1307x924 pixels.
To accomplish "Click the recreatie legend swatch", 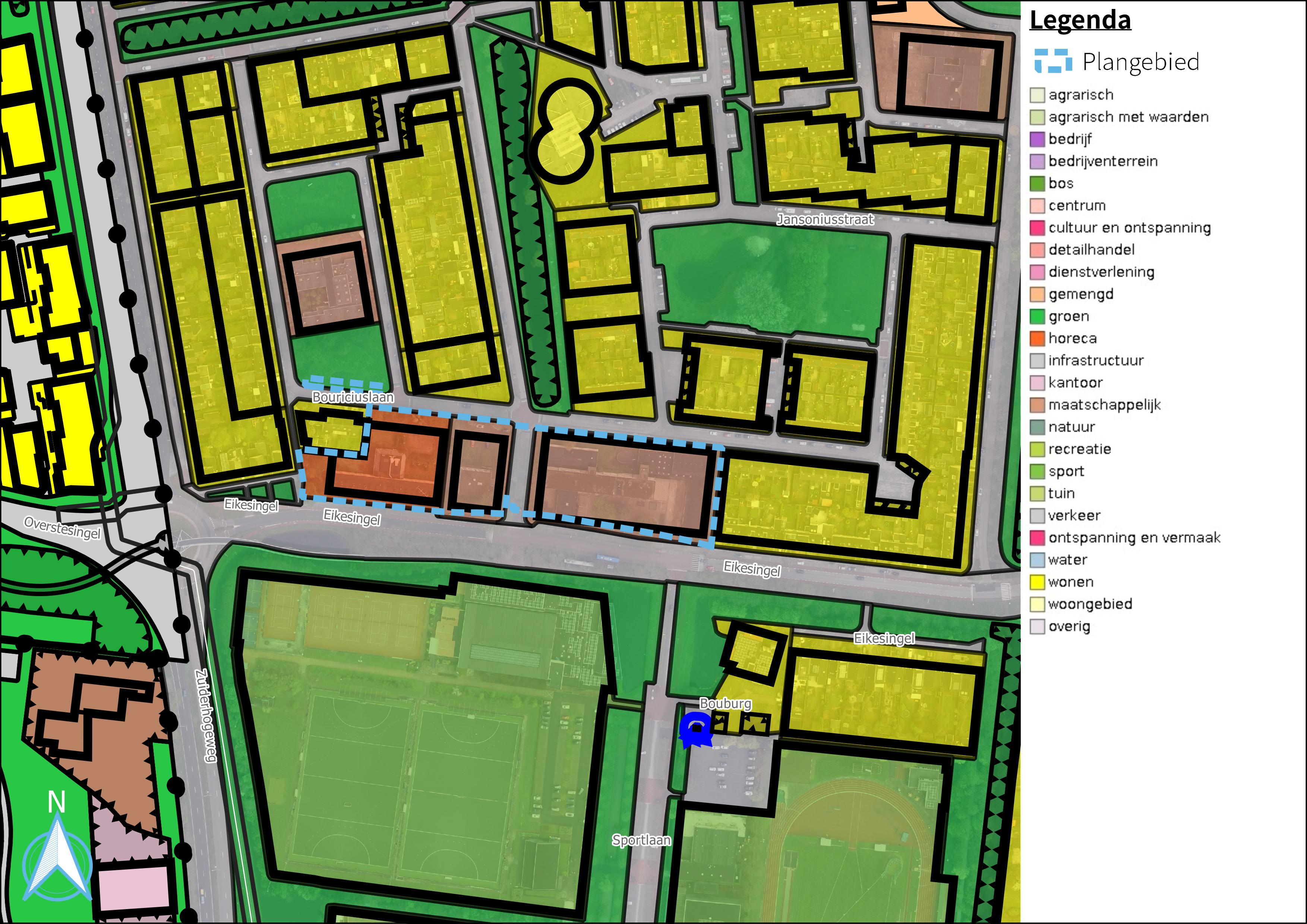I will click(x=1037, y=449).
